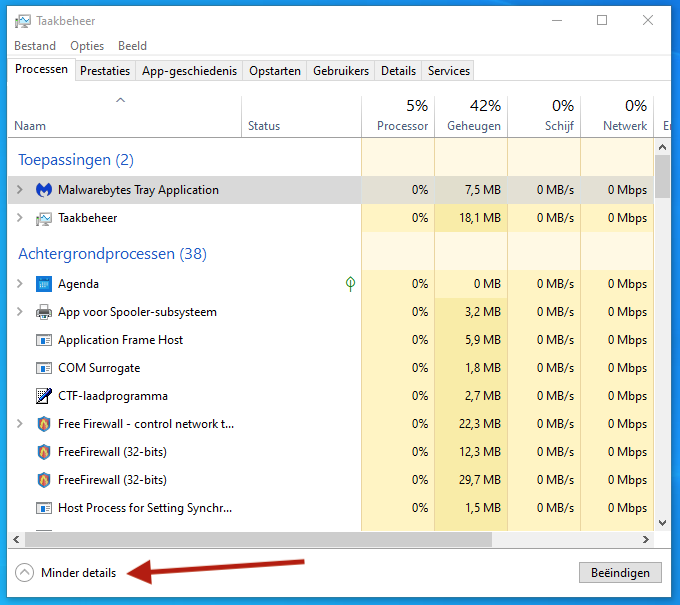Expand the Agenda process group
680x605 pixels.
pos(19,284)
